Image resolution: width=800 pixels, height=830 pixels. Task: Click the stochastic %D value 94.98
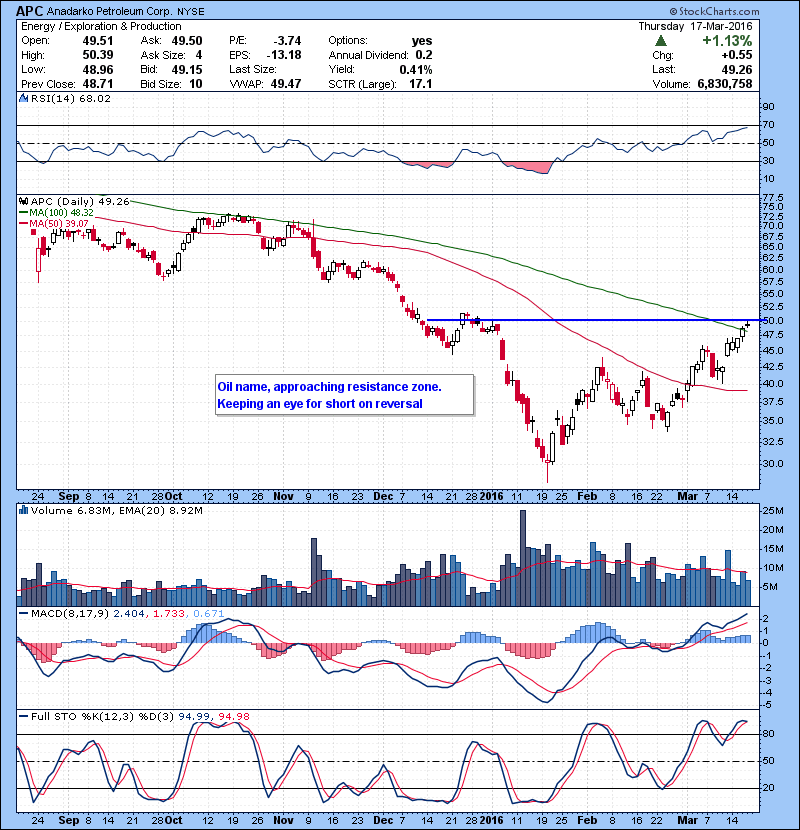[233, 716]
